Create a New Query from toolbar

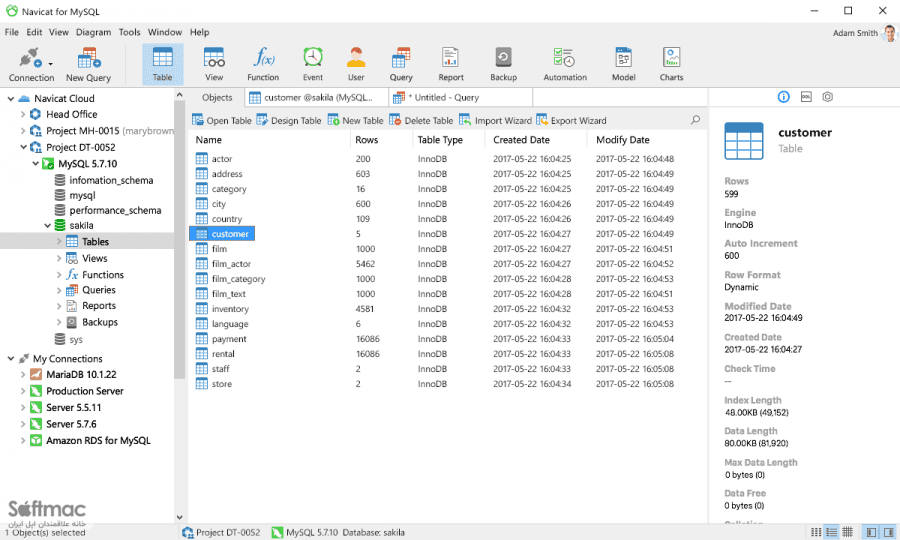pos(88,64)
